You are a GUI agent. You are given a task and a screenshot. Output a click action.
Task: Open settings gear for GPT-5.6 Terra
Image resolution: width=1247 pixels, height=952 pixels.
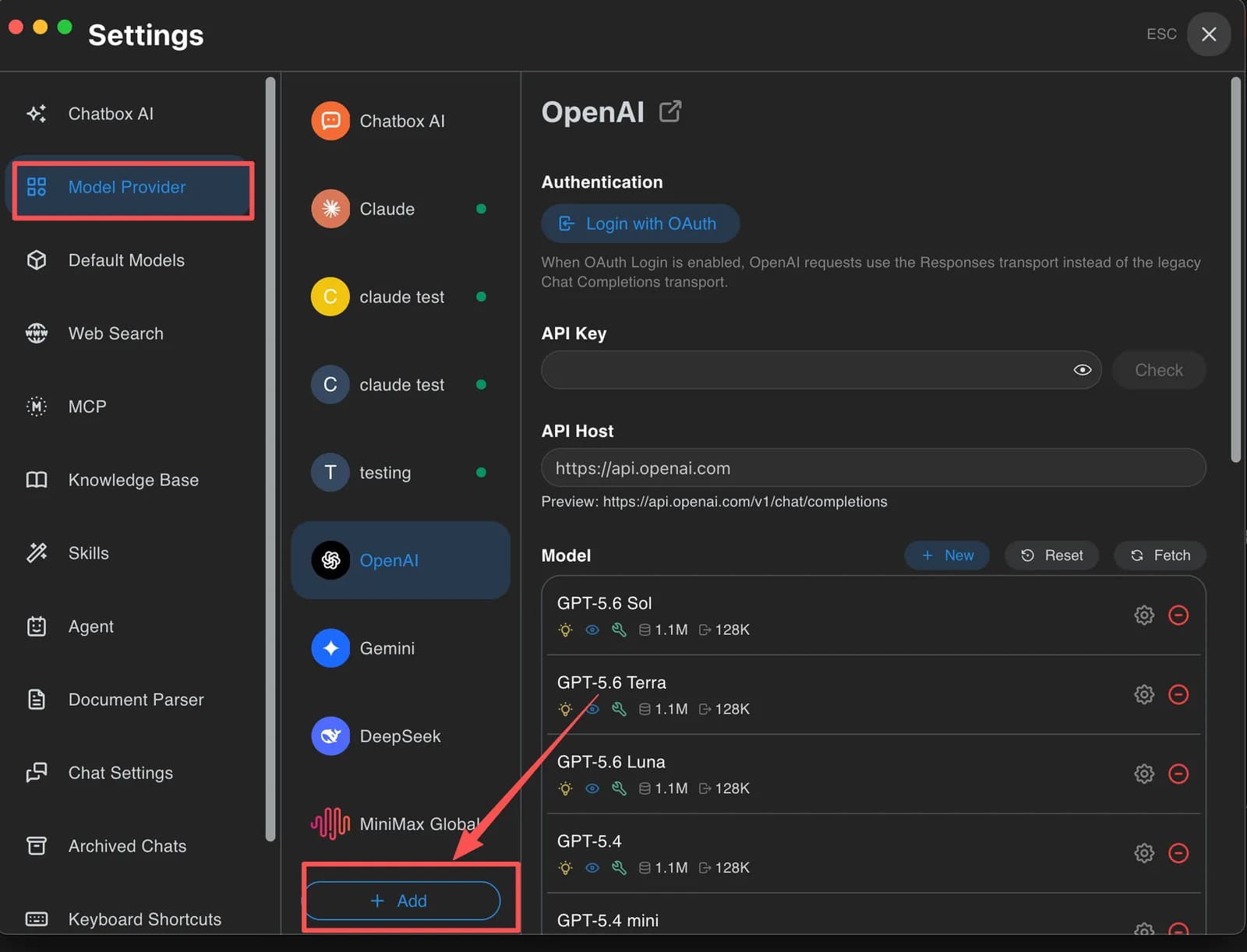tap(1143, 694)
